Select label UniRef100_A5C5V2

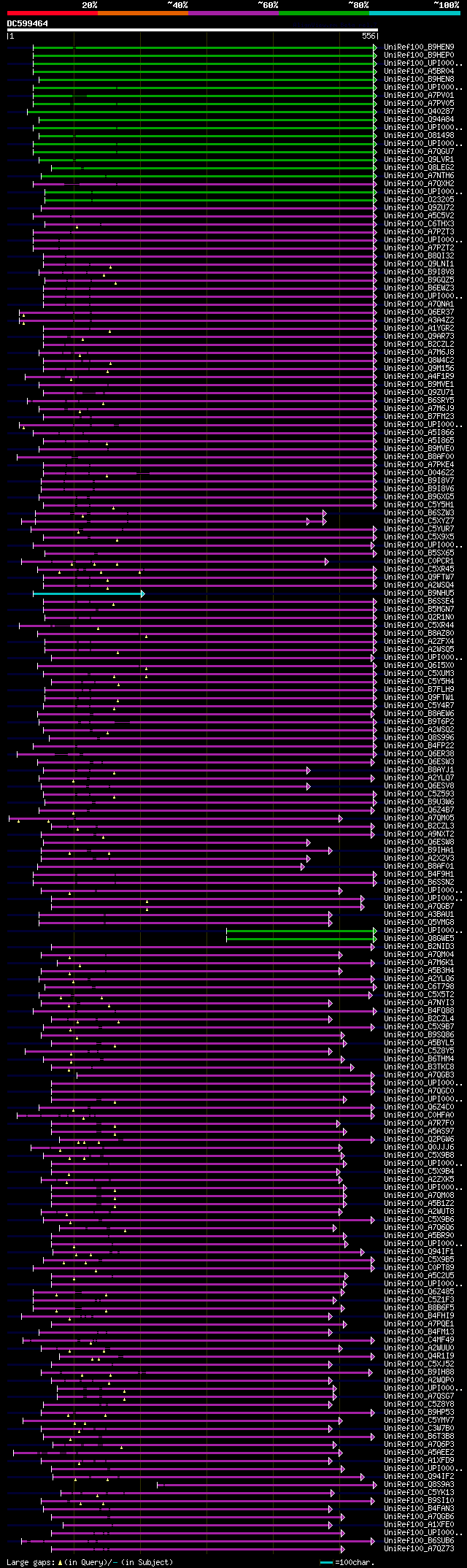click(x=419, y=216)
